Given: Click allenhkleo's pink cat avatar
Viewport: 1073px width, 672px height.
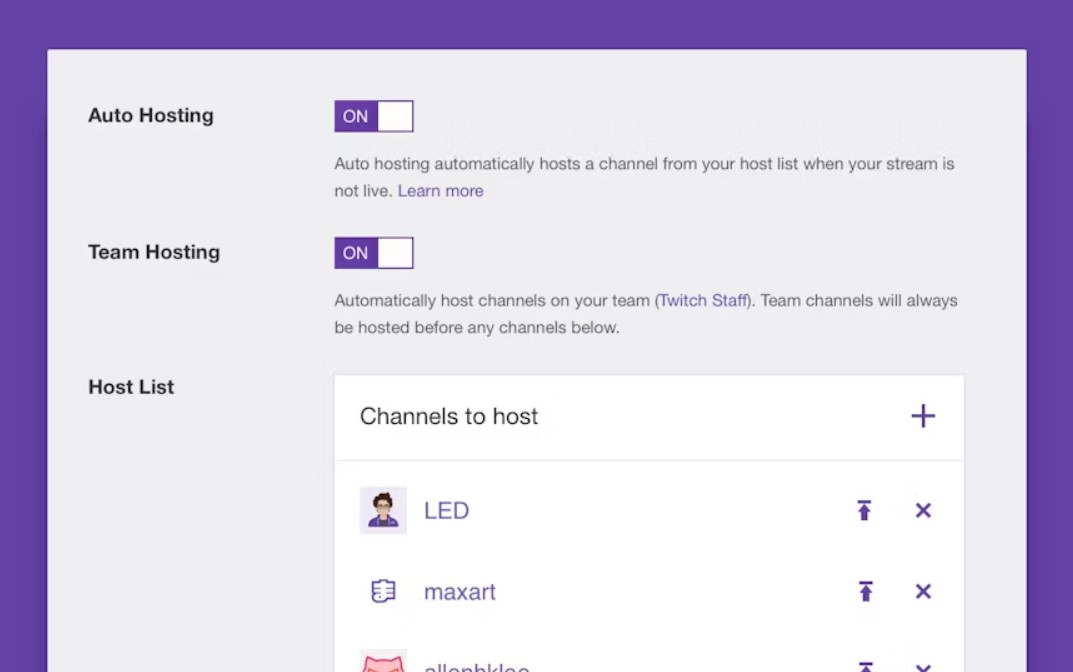Looking at the screenshot, I should point(383,664).
